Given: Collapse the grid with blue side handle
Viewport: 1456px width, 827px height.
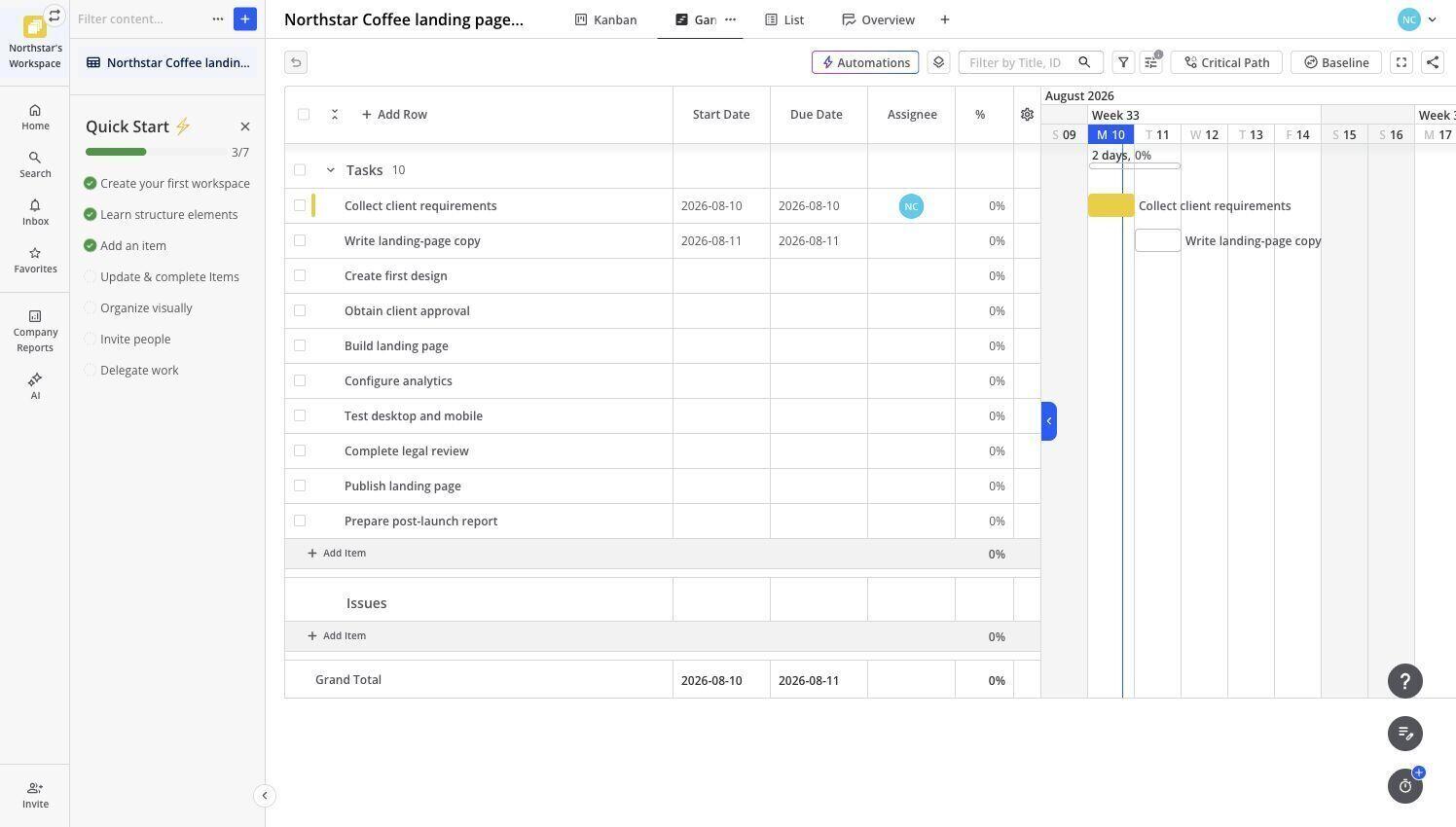Looking at the screenshot, I should click(x=1048, y=420).
